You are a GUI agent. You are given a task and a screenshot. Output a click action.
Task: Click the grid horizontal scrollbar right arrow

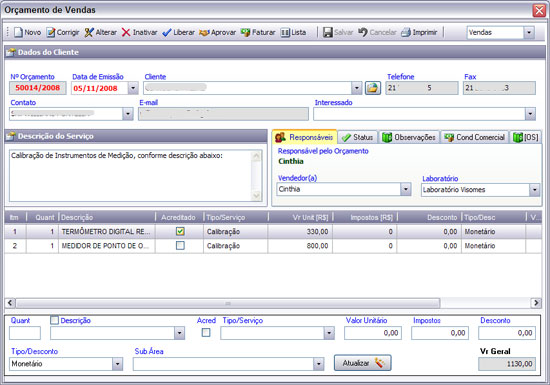coord(536,303)
